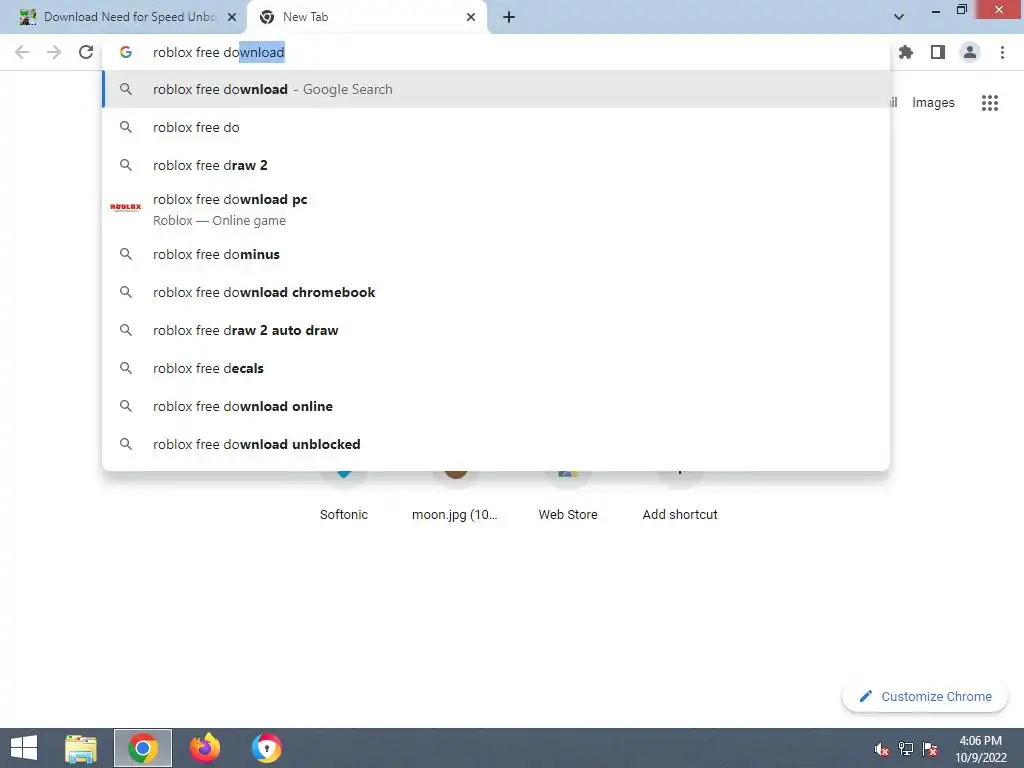Screen dimensions: 1024x768
Task: Pick 'roblox free download chromebook' suggestion
Action: point(496,293)
